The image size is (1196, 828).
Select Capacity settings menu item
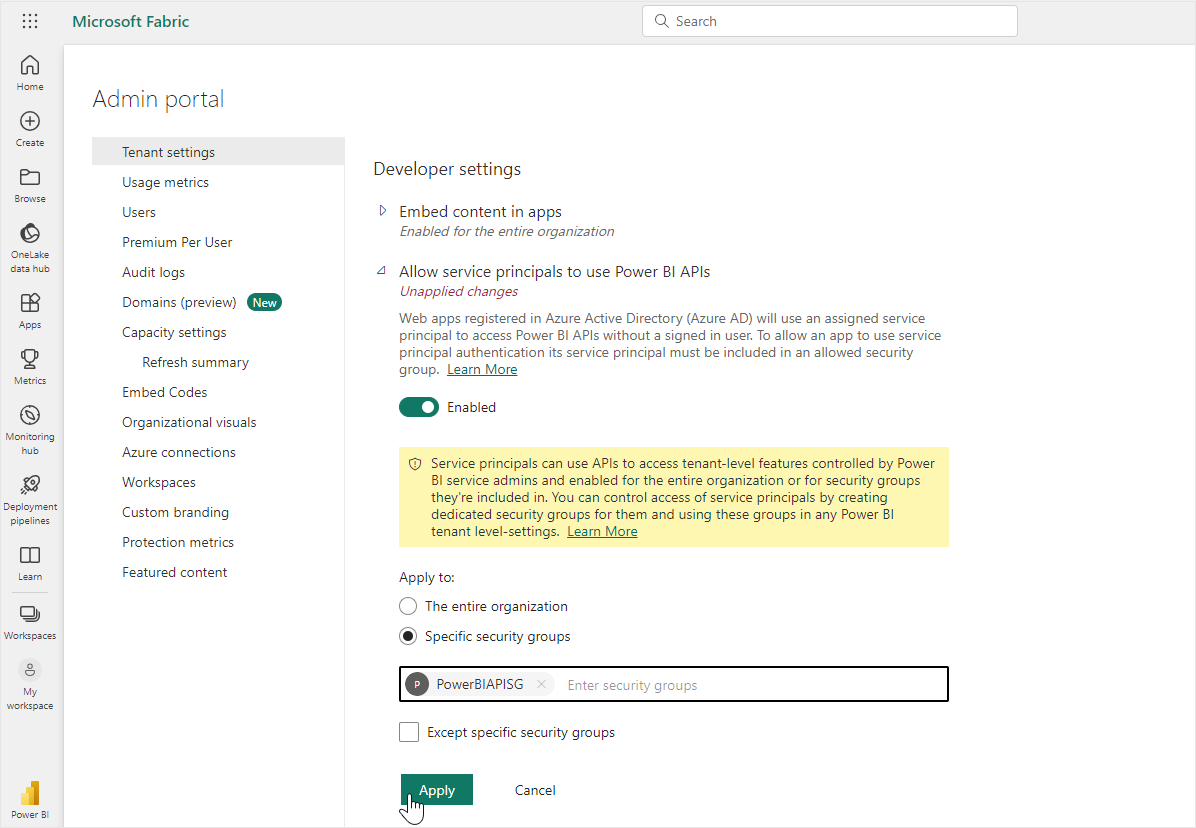click(x=174, y=332)
